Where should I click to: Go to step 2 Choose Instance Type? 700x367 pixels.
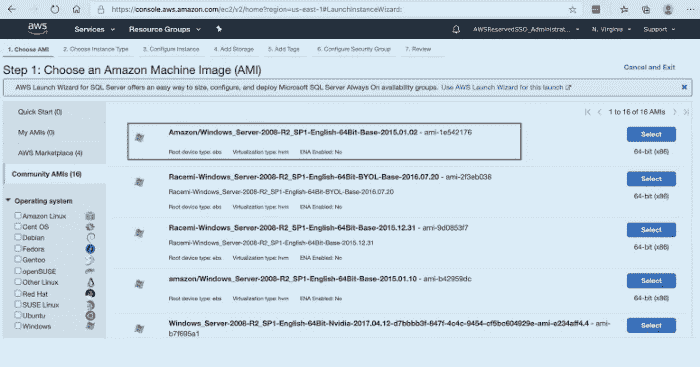tap(96, 49)
